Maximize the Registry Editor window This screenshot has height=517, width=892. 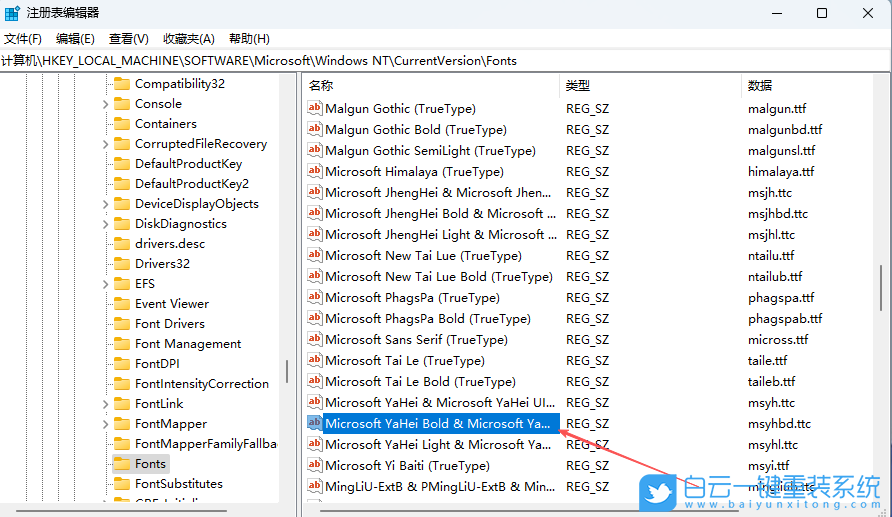pos(821,13)
